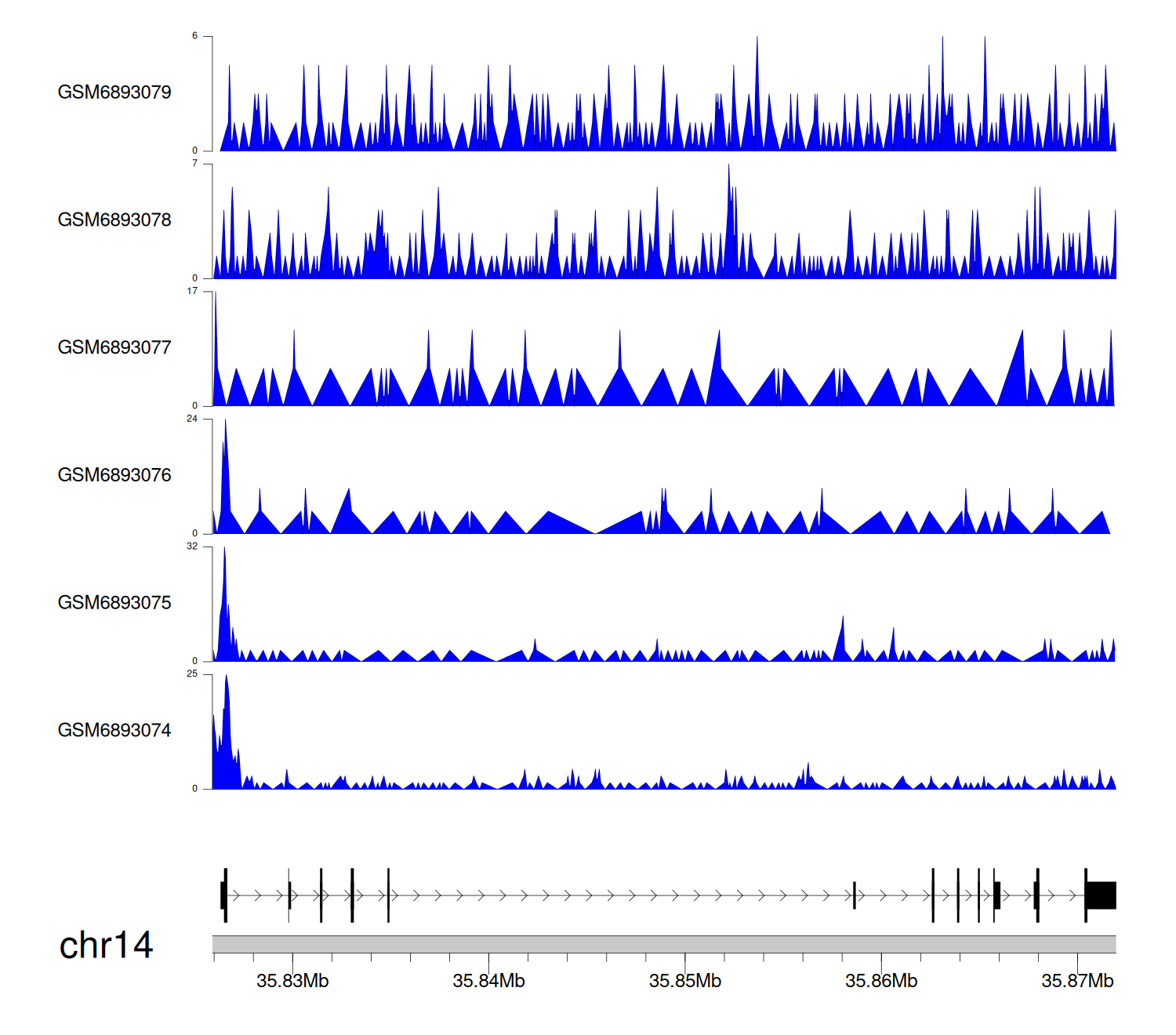Click the 35.83Mb axis tick label
This screenshot has height=1035, width=1176.
click(292, 981)
